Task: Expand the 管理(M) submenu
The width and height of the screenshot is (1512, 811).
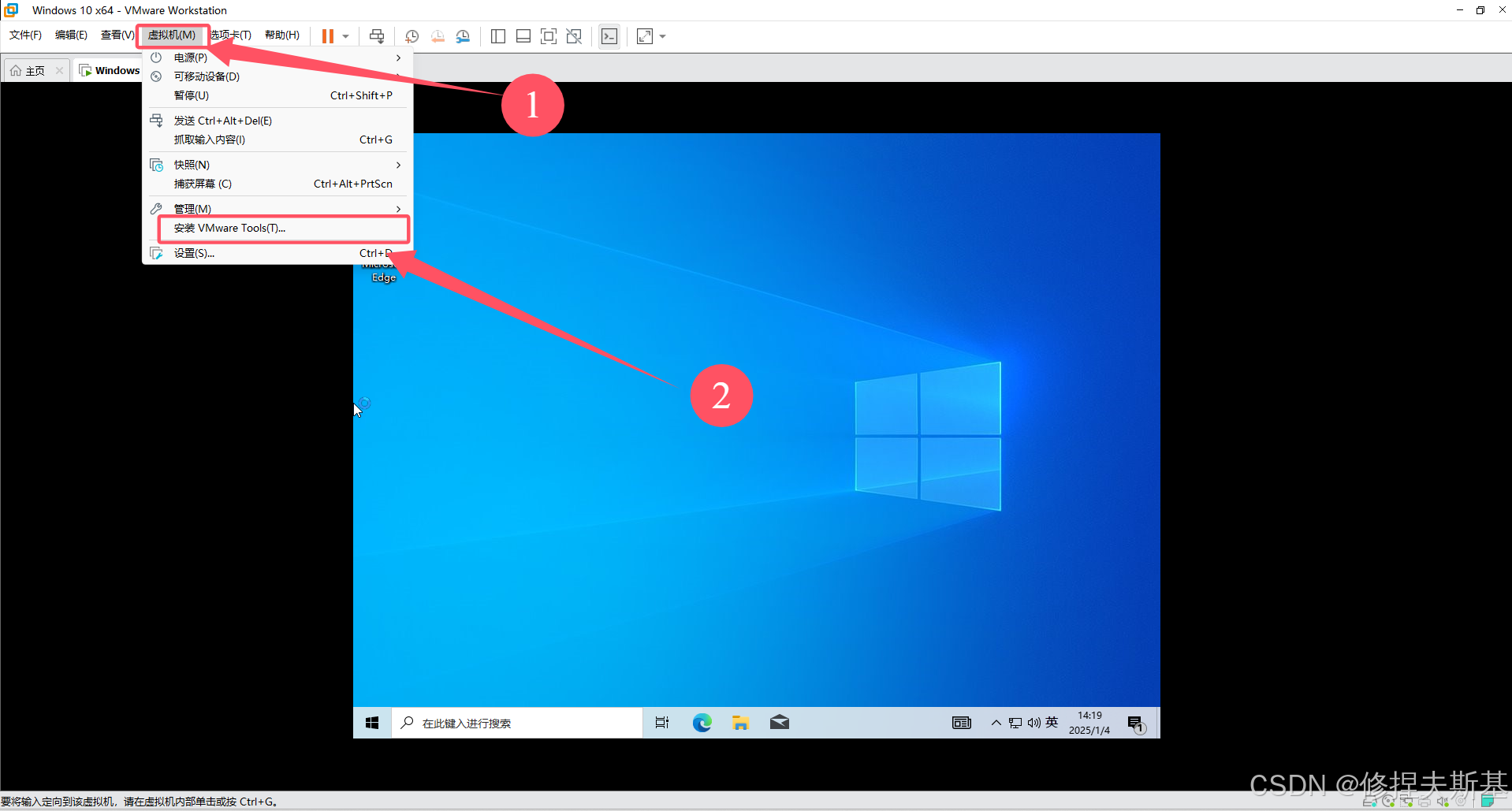Action: tap(277, 209)
